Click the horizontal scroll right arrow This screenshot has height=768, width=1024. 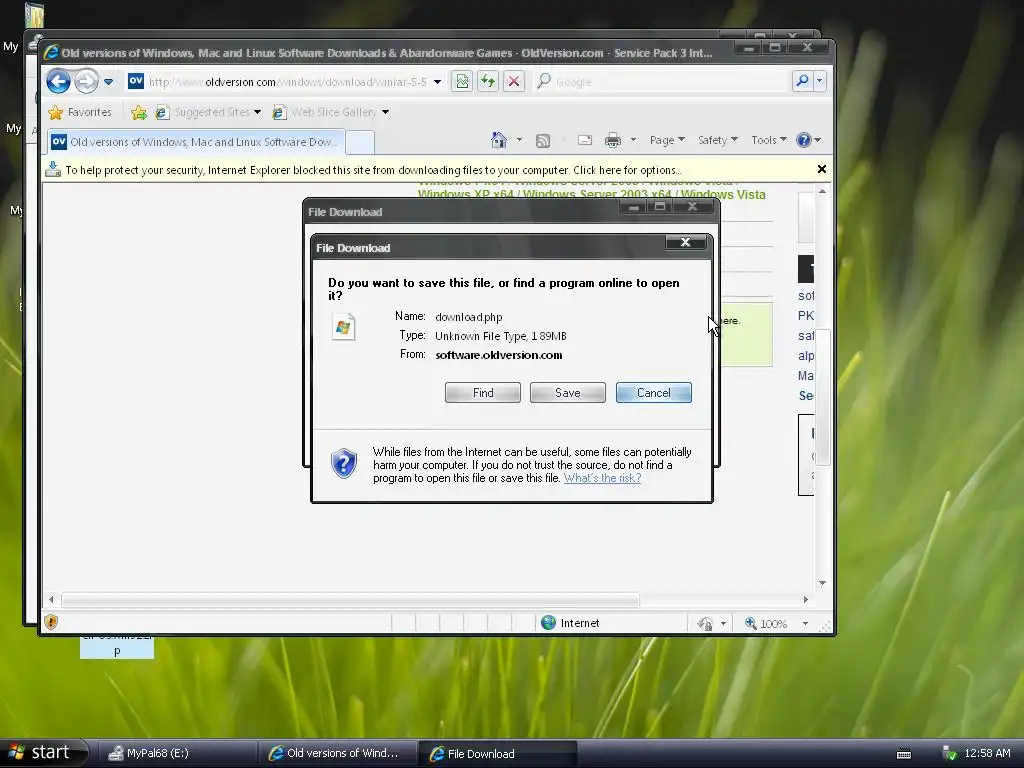click(806, 599)
